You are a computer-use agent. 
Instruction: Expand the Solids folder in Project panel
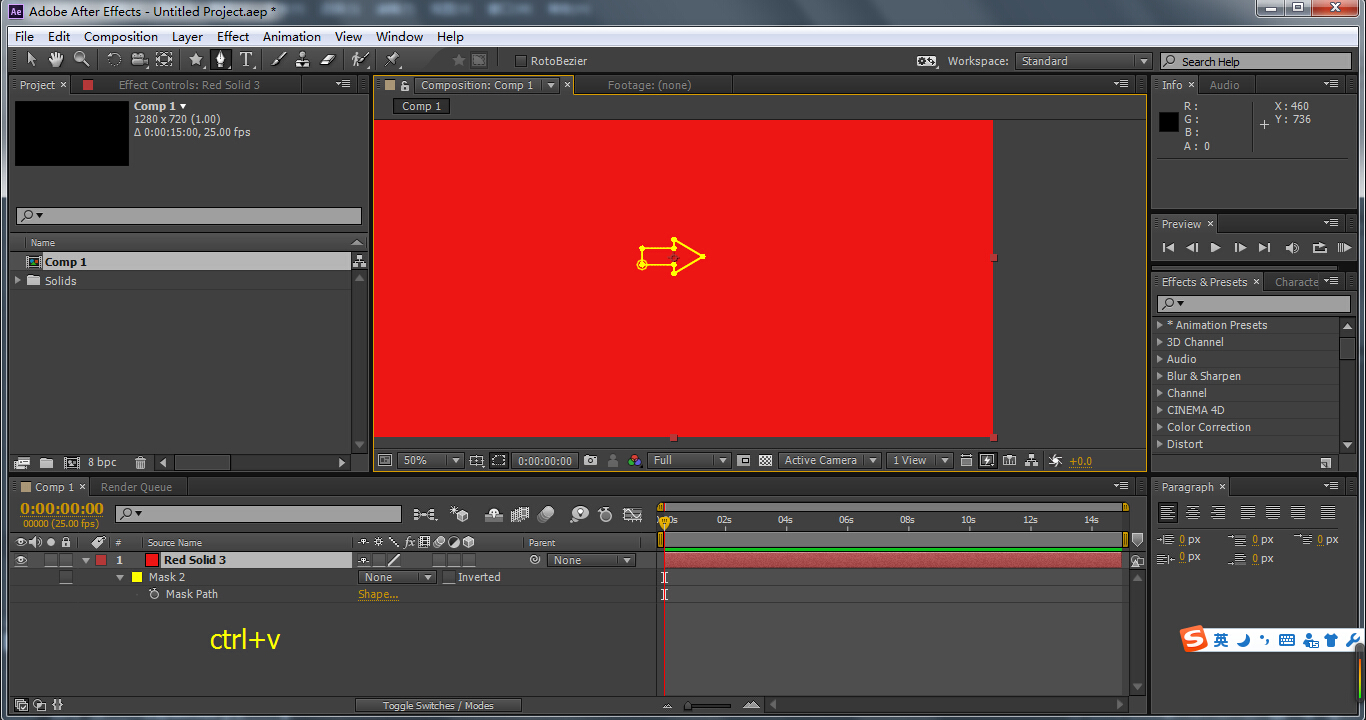click(19, 281)
